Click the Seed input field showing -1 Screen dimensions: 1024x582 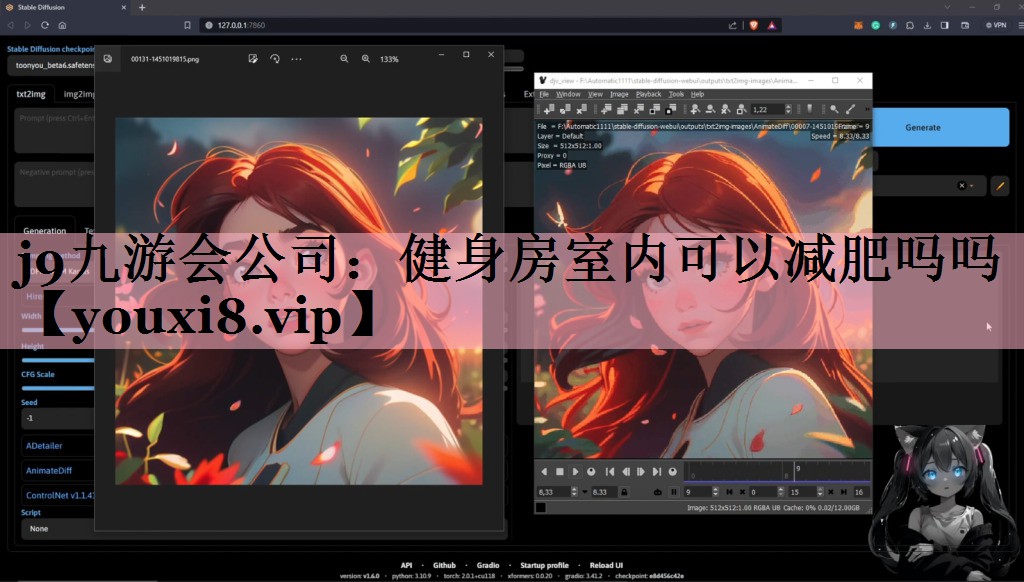pos(58,418)
